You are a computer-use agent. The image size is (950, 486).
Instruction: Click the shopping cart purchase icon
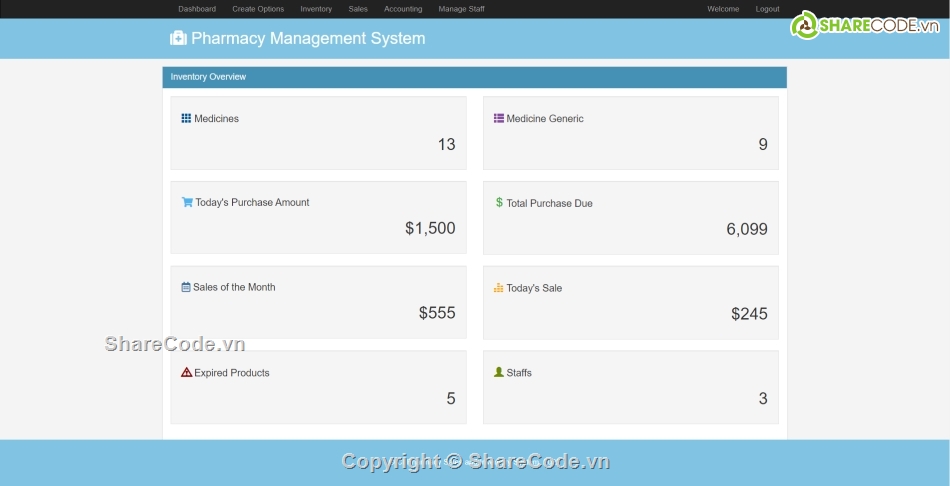[187, 202]
